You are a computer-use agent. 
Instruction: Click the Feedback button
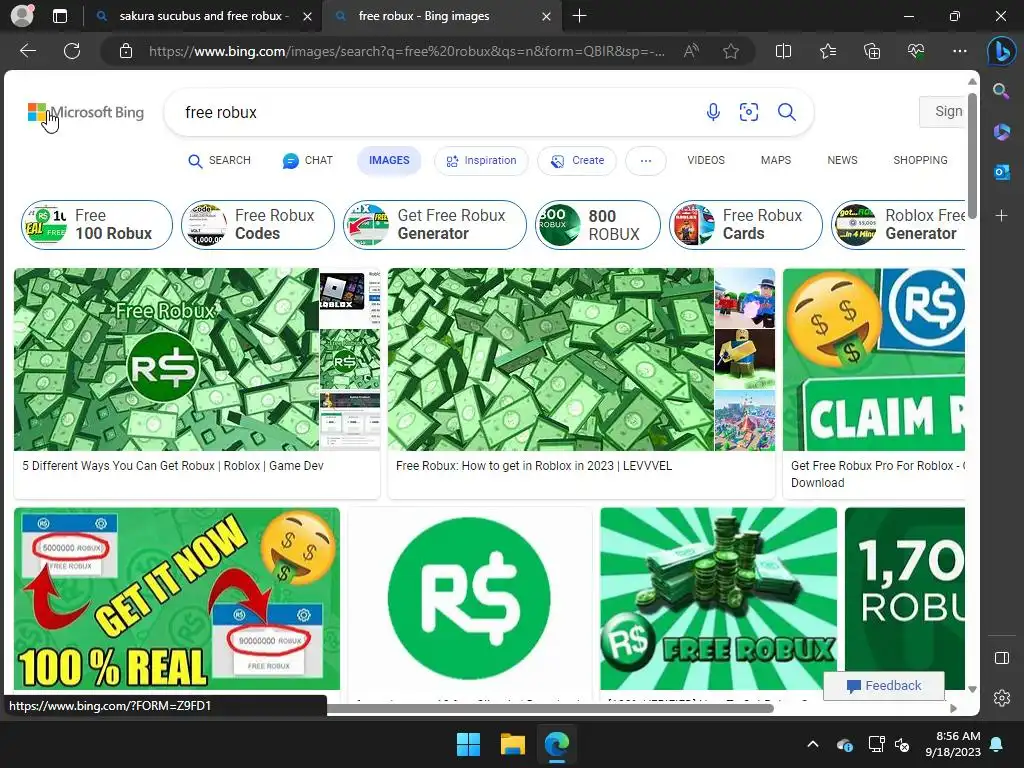[884, 686]
